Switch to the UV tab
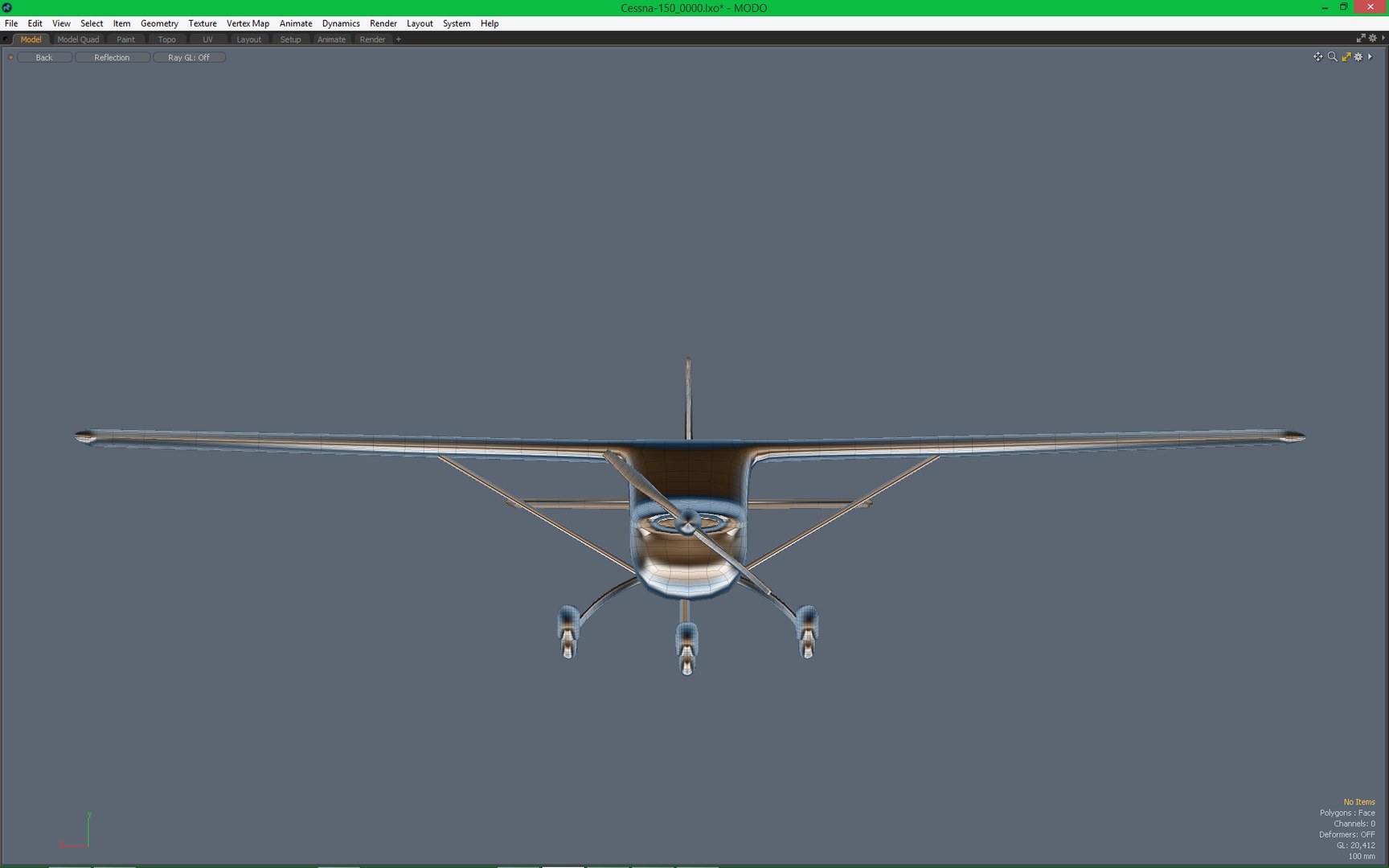 click(x=207, y=39)
